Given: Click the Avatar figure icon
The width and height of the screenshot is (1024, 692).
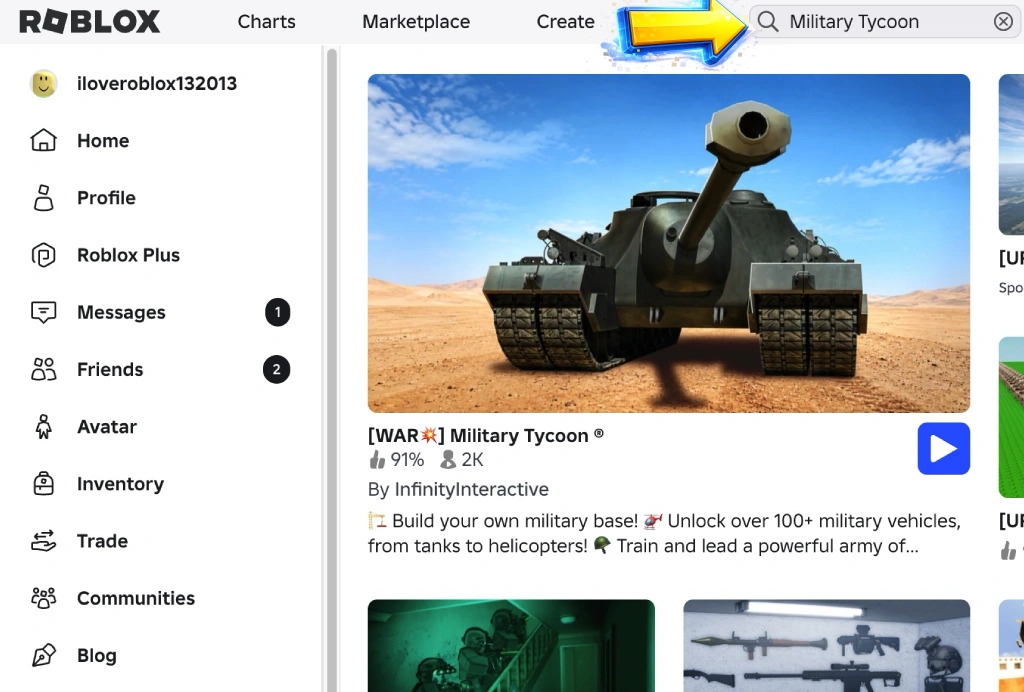Looking at the screenshot, I should point(44,427).
